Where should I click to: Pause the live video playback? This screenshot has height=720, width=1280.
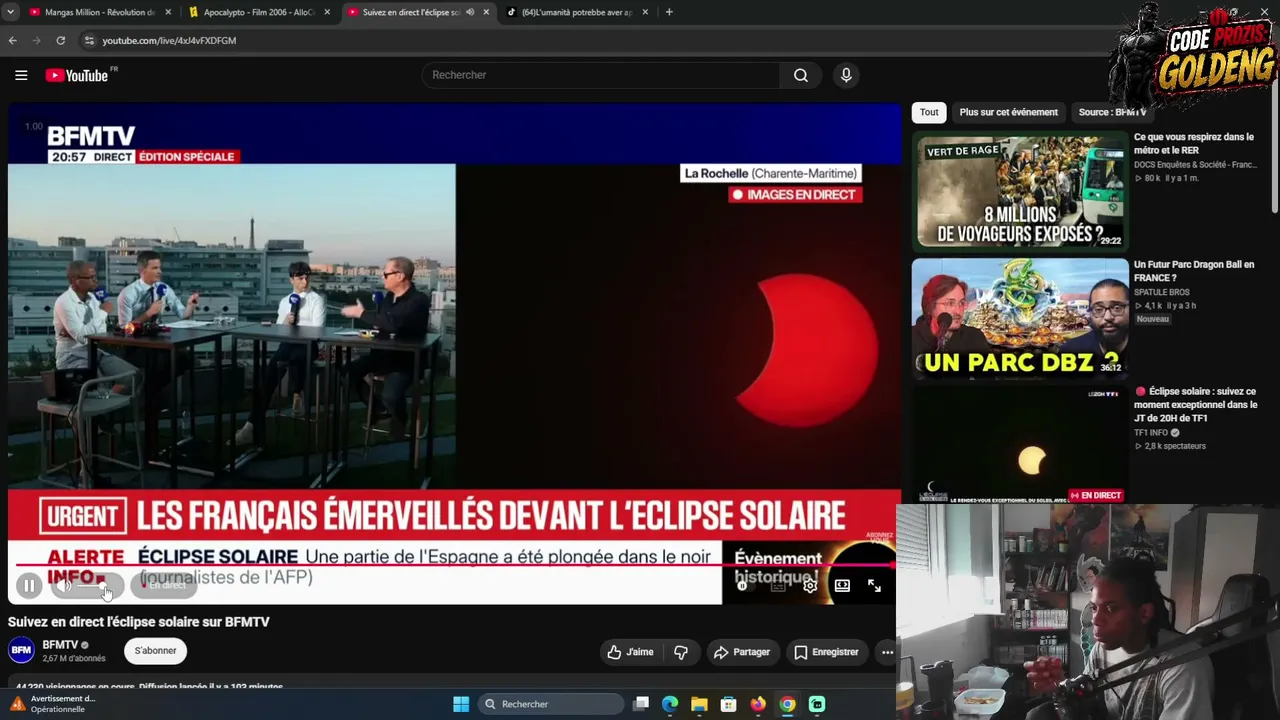point(29,586)
